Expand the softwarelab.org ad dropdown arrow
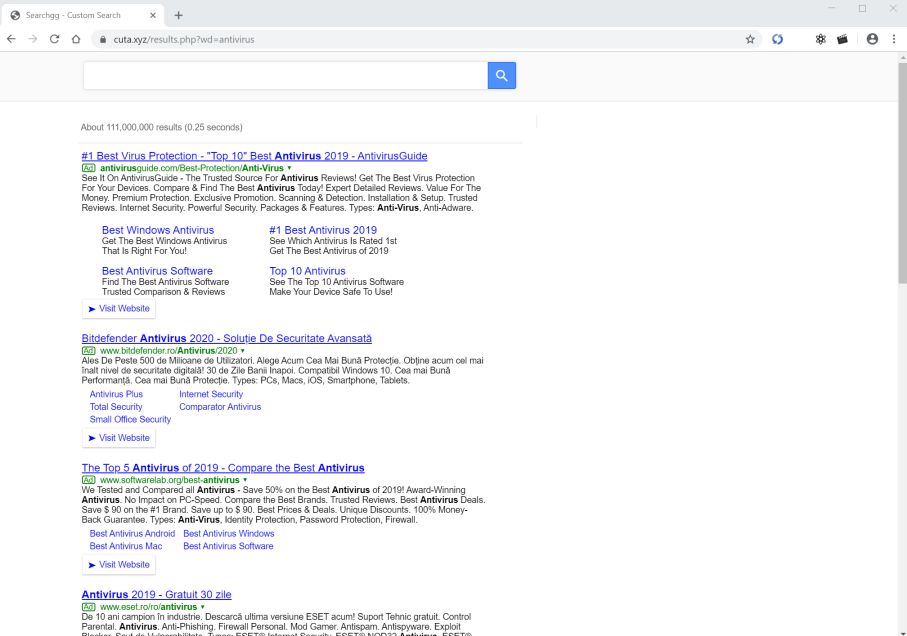Viewport: 907px width, 636px height. (x=245, y=480)
